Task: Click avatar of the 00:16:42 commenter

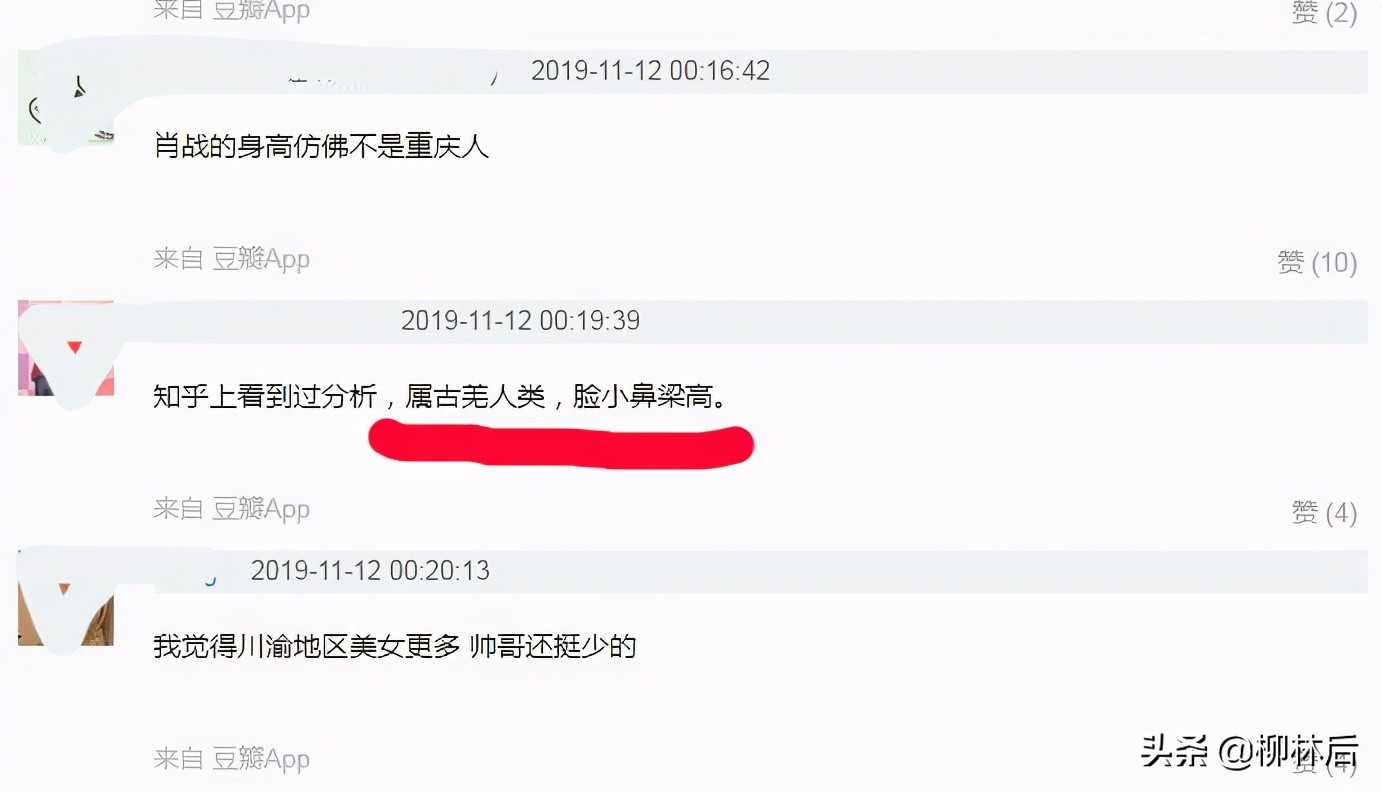Action: click(x=66, y=98)
